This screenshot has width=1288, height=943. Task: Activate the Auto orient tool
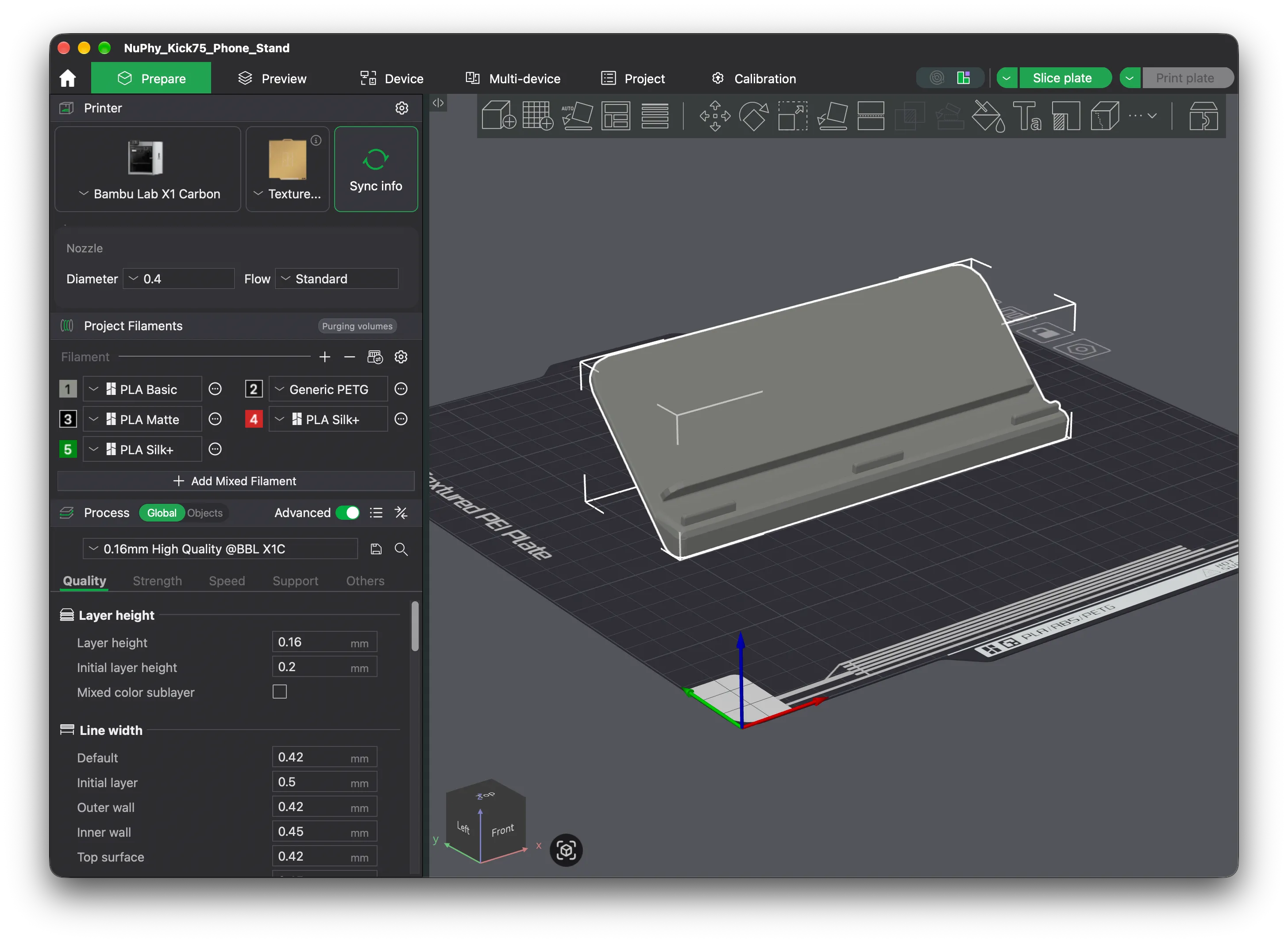tap(576, 115)
